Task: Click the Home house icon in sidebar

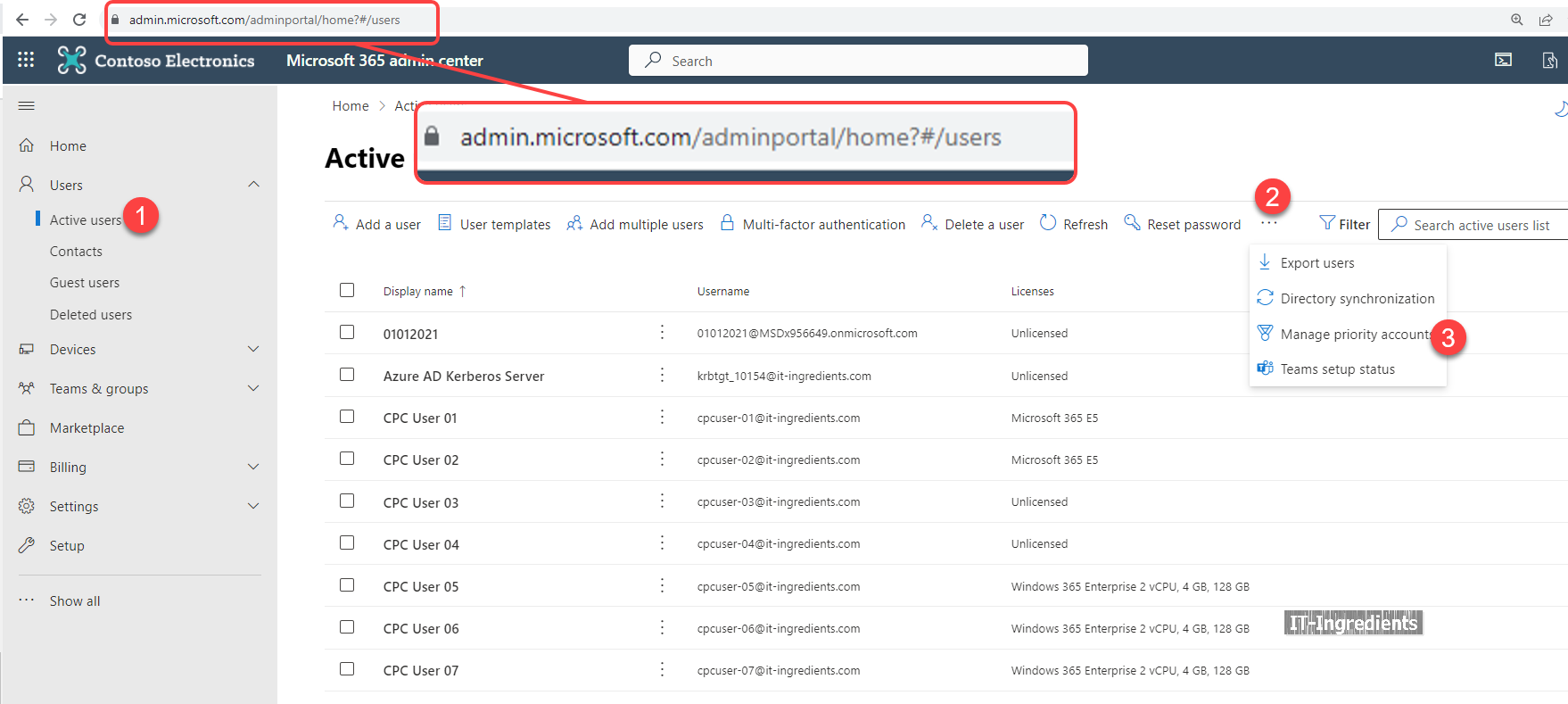Action: pyautogui.click(x=27, y=145)
